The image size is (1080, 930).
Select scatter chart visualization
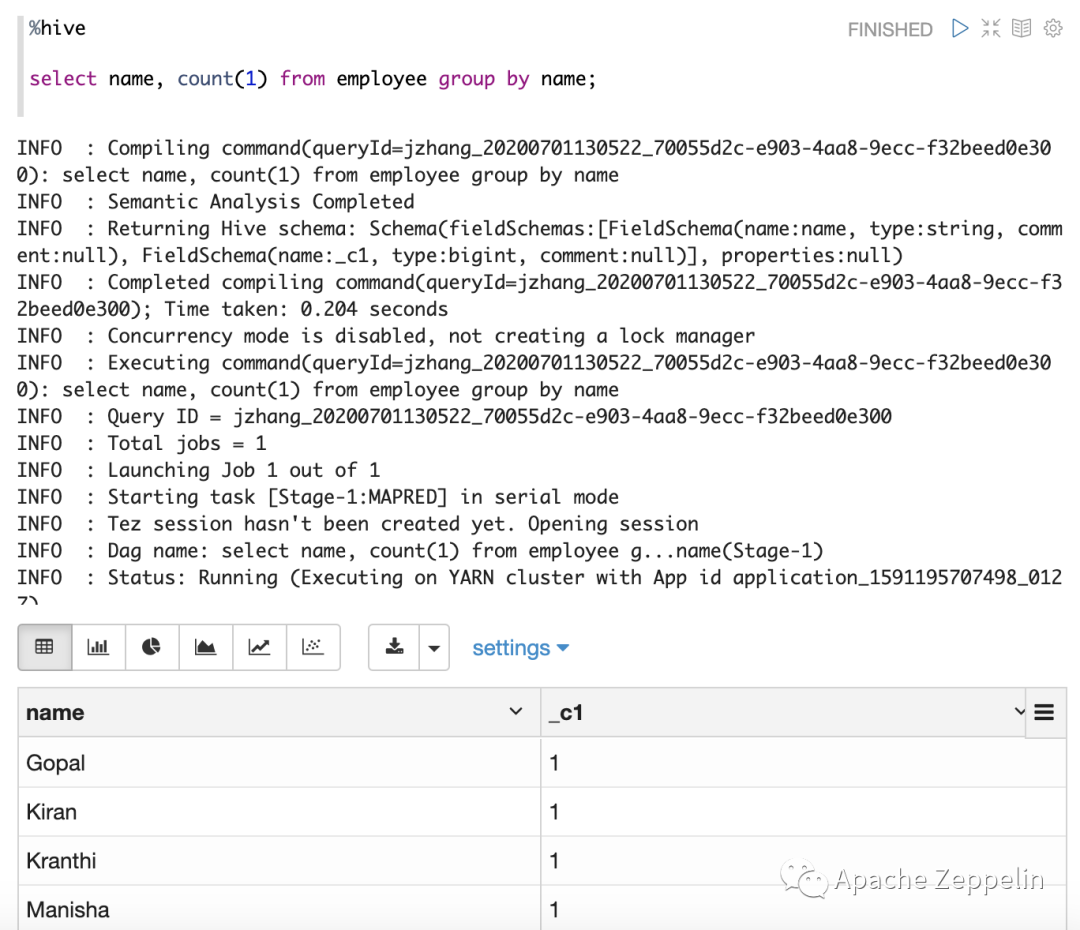[x=313, y=647]
